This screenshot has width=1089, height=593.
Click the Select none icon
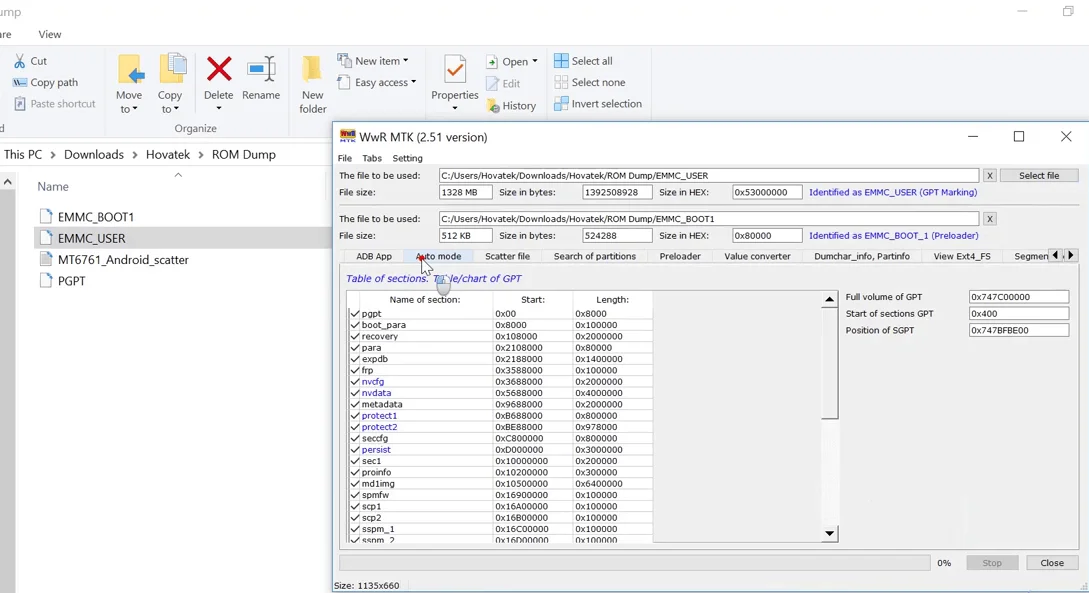coord(561,83)
